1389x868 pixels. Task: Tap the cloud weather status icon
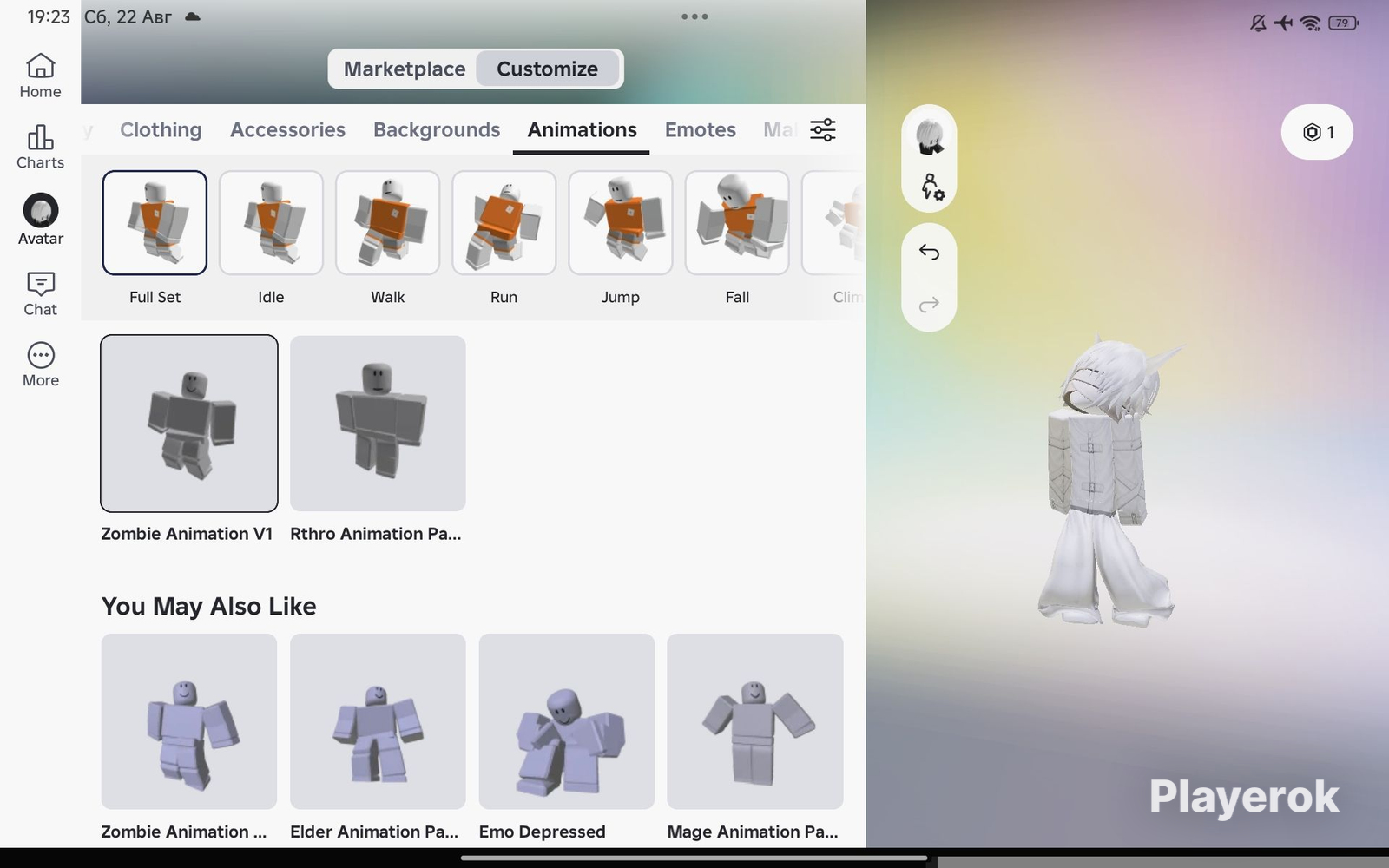[x=193, y=16]
